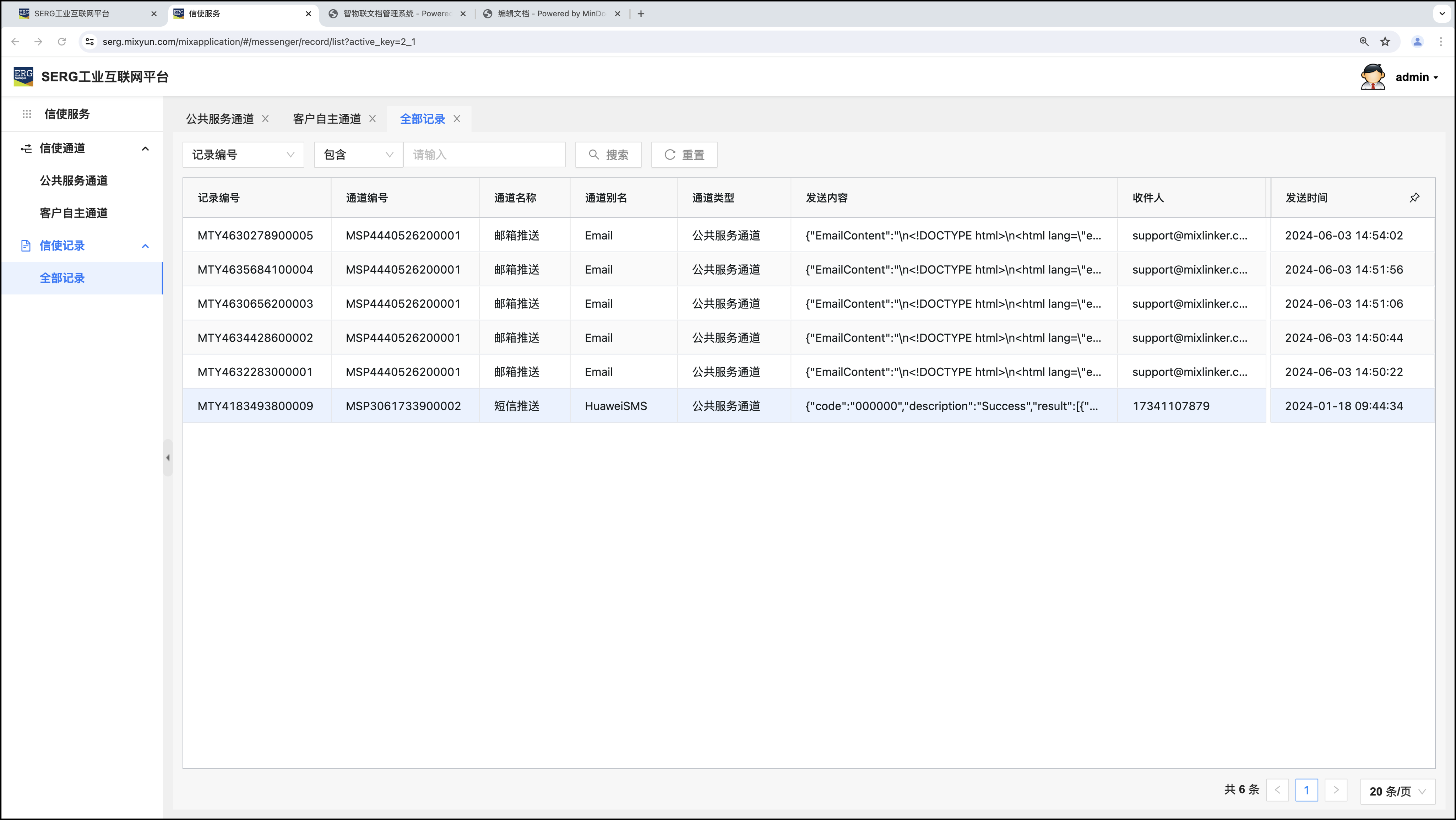This screenshot has width=1456, height=820.
Task: Open the 记录编号 field dropdown
Action: pyautogui.click(x=243, y=155)
